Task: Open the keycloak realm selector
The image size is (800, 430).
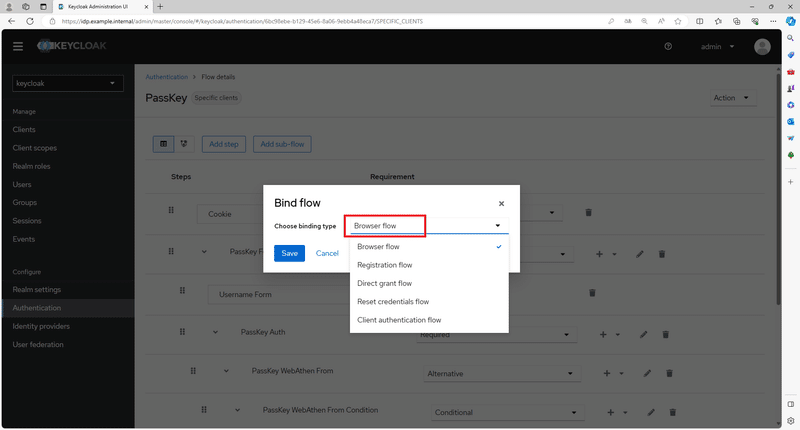Action: (x=67, y=83)
